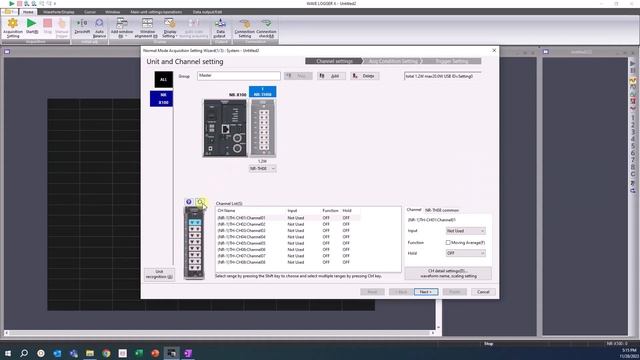Image resolution: width=640 pixels, height=360 pixels.
Task: Click the pink stop icon in title bar
Action: tap(19, 4)
